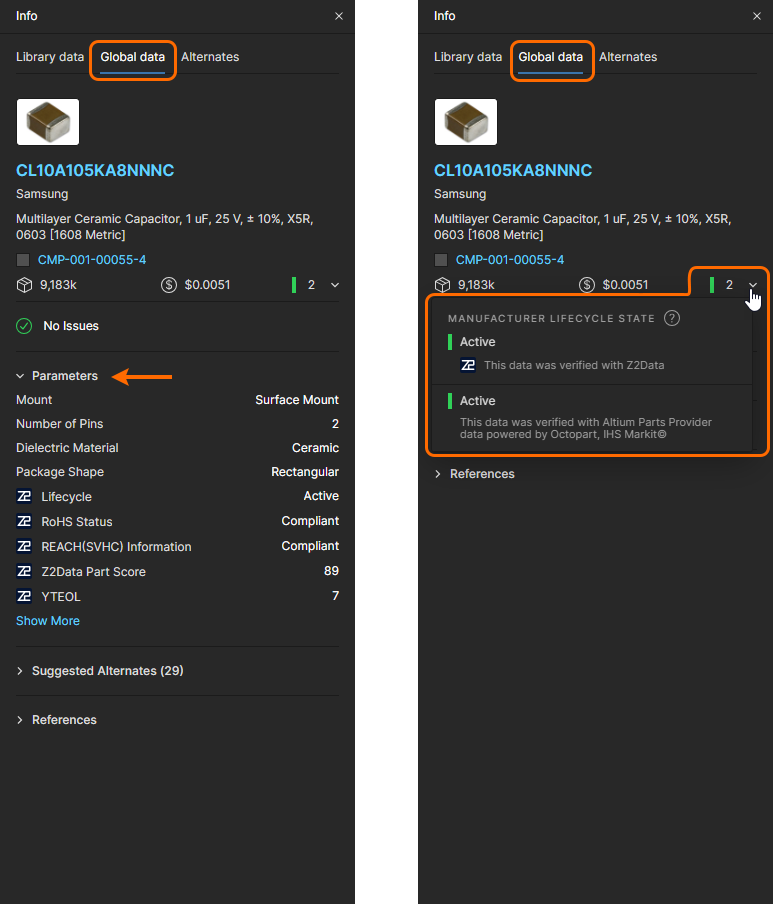
Task: Expand References section in right panel
Action: [438, 474]
